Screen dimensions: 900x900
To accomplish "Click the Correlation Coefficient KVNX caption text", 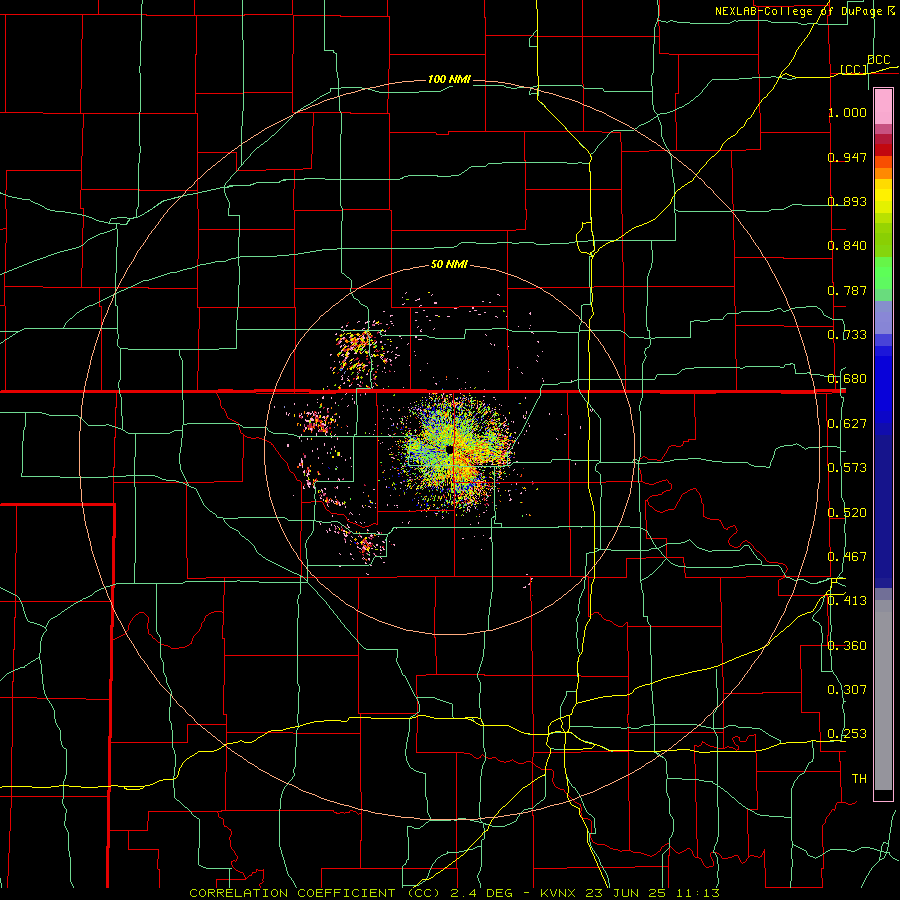I will click(x=454, y=893).
